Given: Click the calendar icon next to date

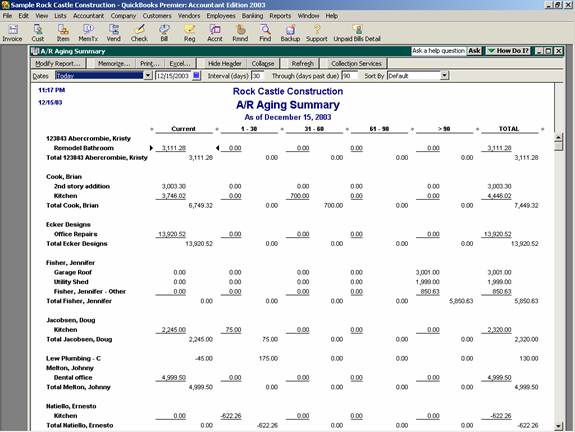Looking at the screenshot, I should click(x=197, y=76).
